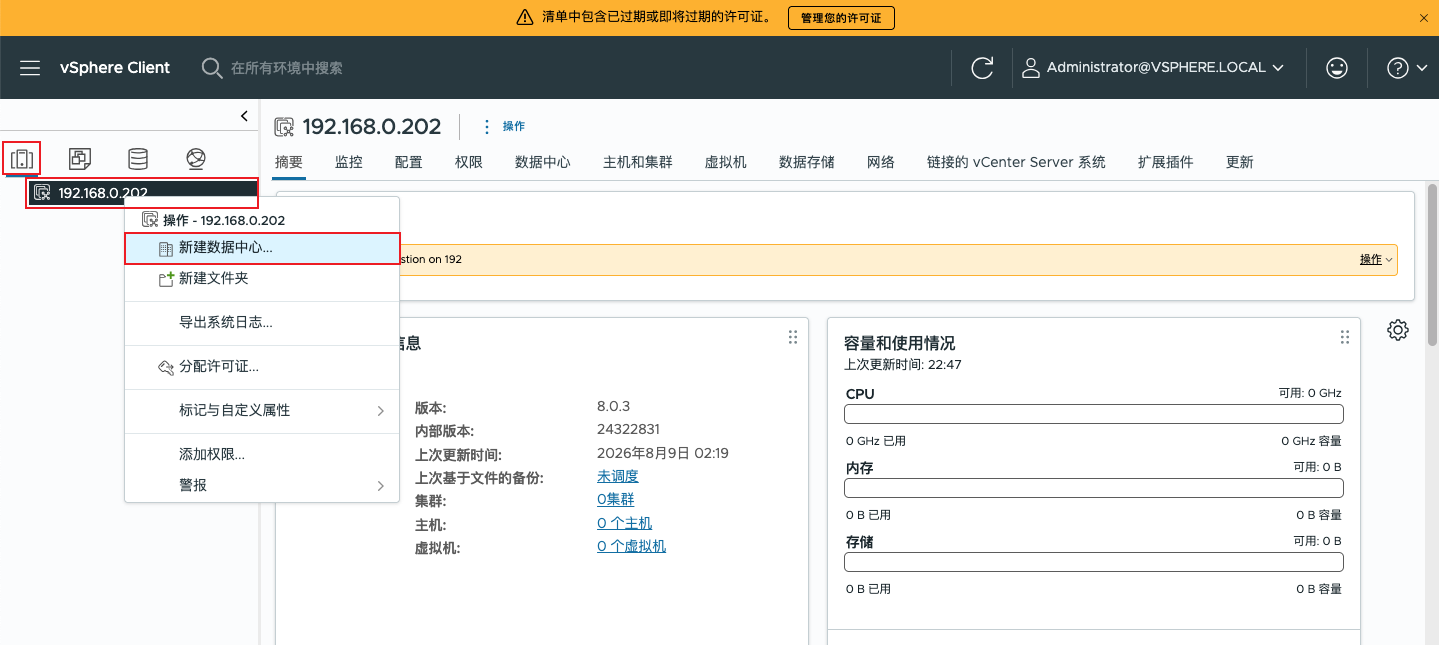Choose 分配许可证... from context menu
1439x645 pixels.
(262, 367)
